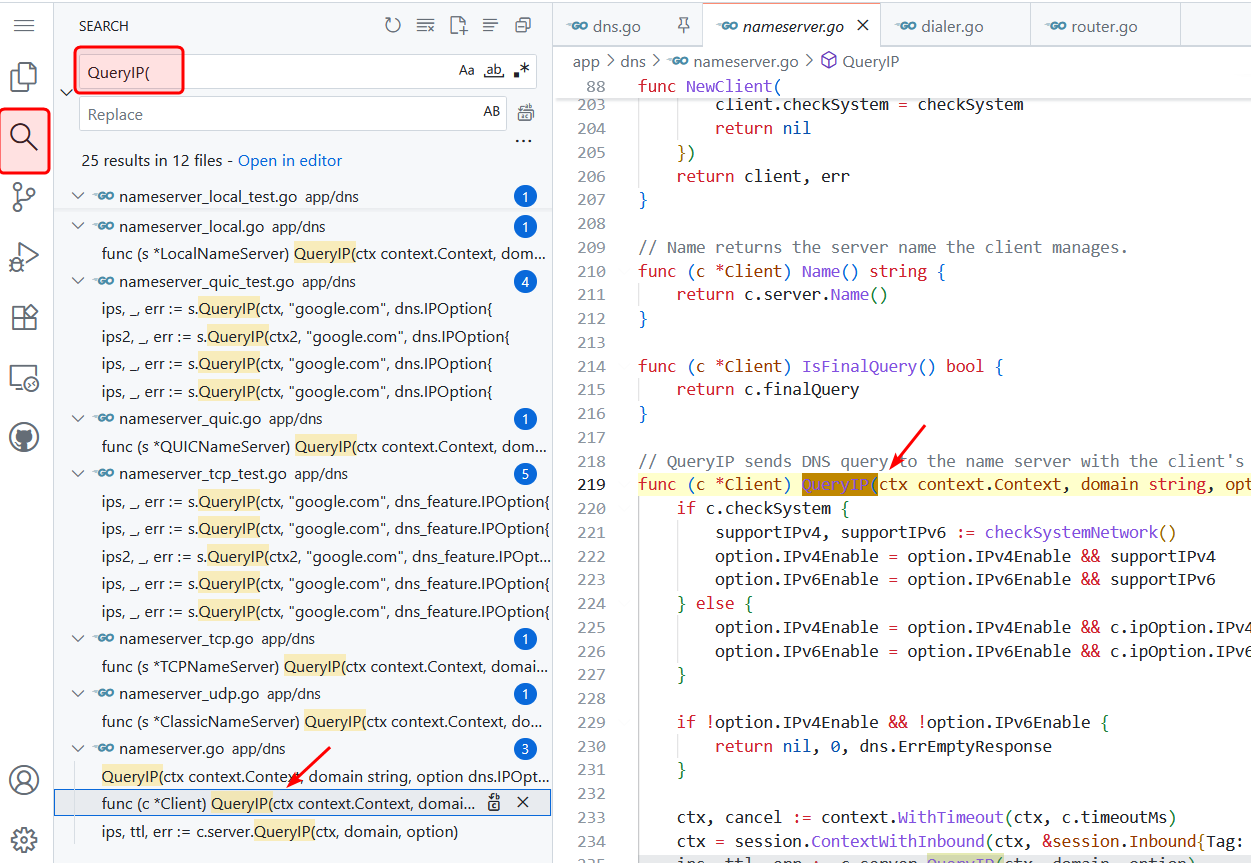
Task: Collapse nameserver_quic_test.go results
Action: coord(79,282)
